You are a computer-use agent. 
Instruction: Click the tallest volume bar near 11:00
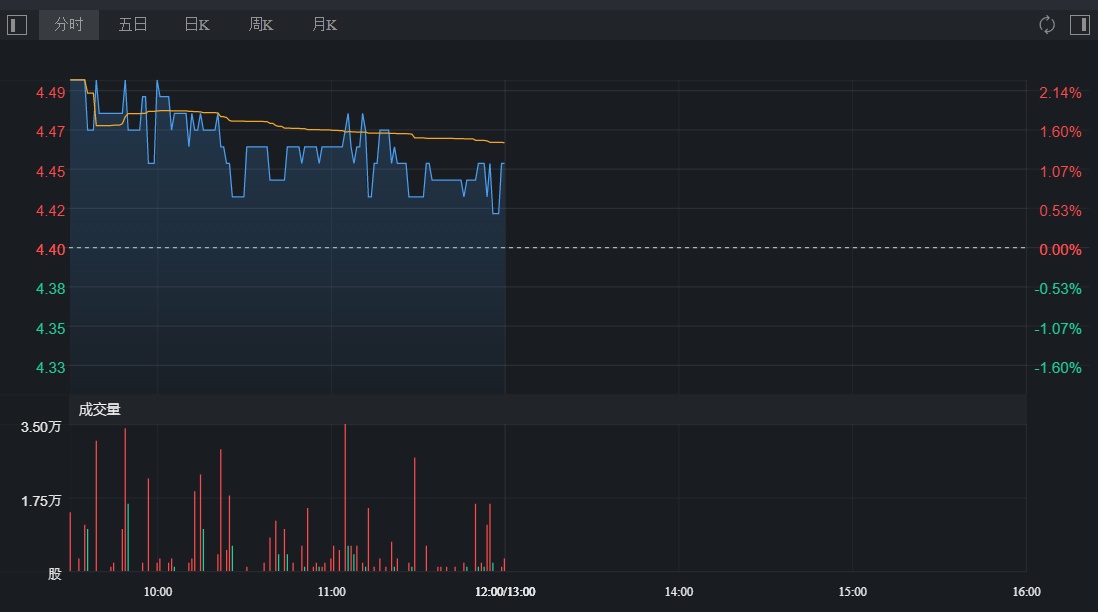click(345, 497)
